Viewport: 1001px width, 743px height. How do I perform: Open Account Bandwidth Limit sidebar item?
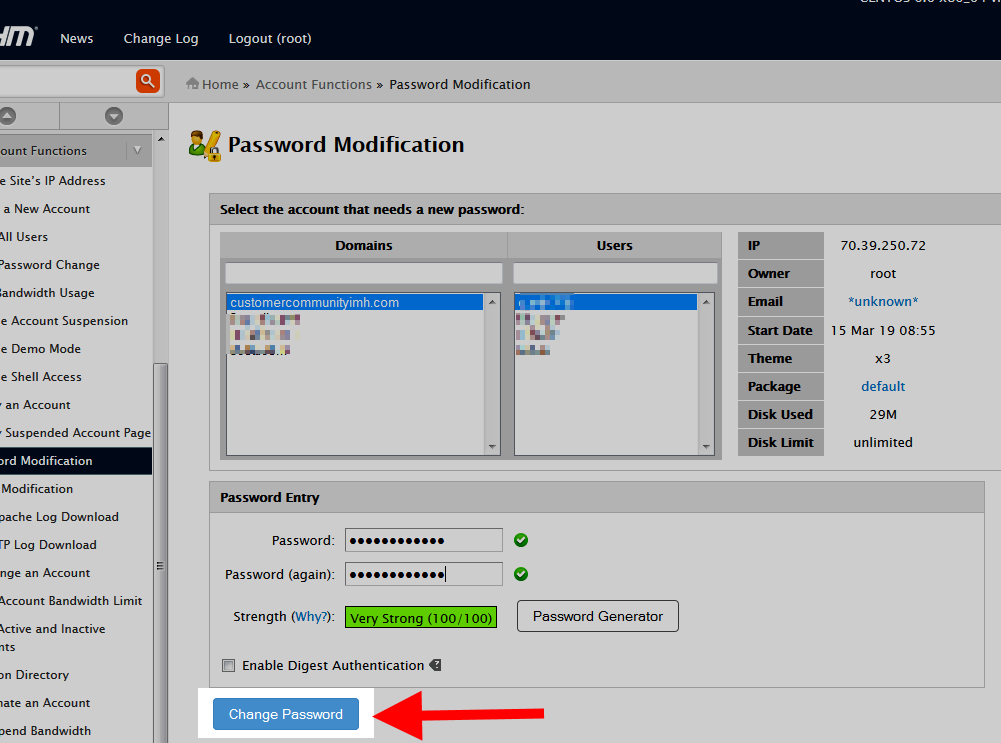71,601
